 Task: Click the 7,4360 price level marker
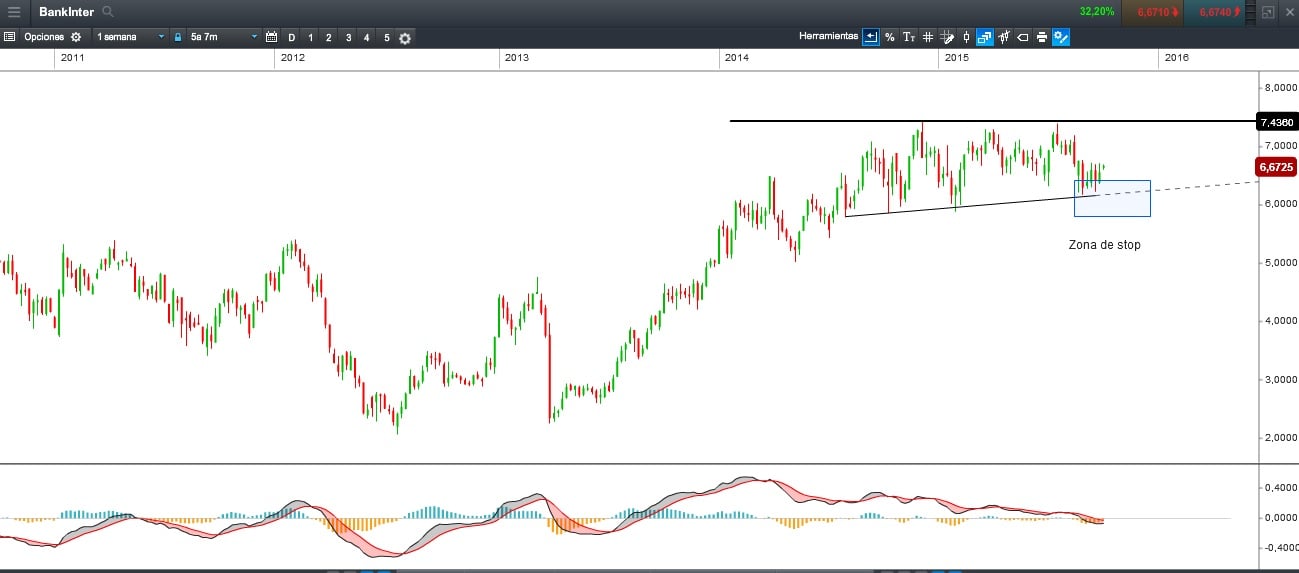click(1276, 122)
